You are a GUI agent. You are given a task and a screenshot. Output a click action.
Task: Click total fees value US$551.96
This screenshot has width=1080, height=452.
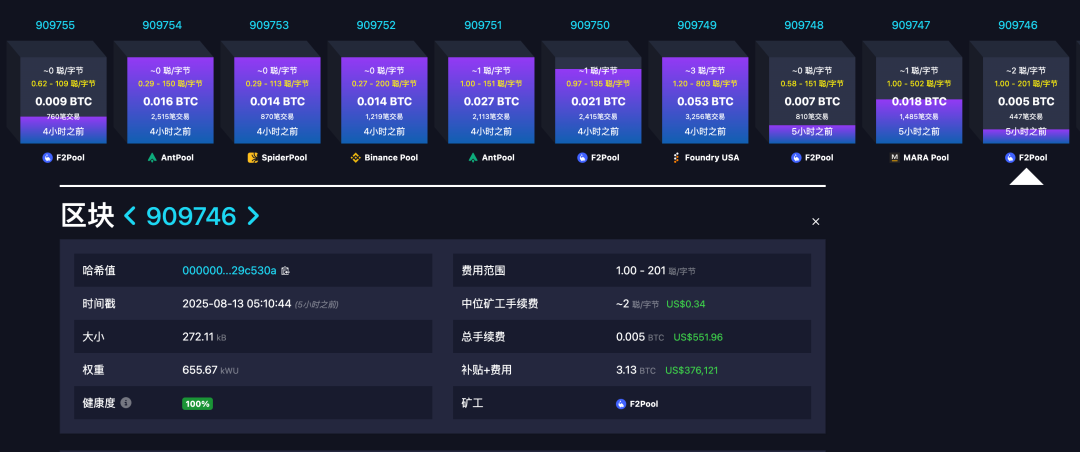[x=698, y=338]
